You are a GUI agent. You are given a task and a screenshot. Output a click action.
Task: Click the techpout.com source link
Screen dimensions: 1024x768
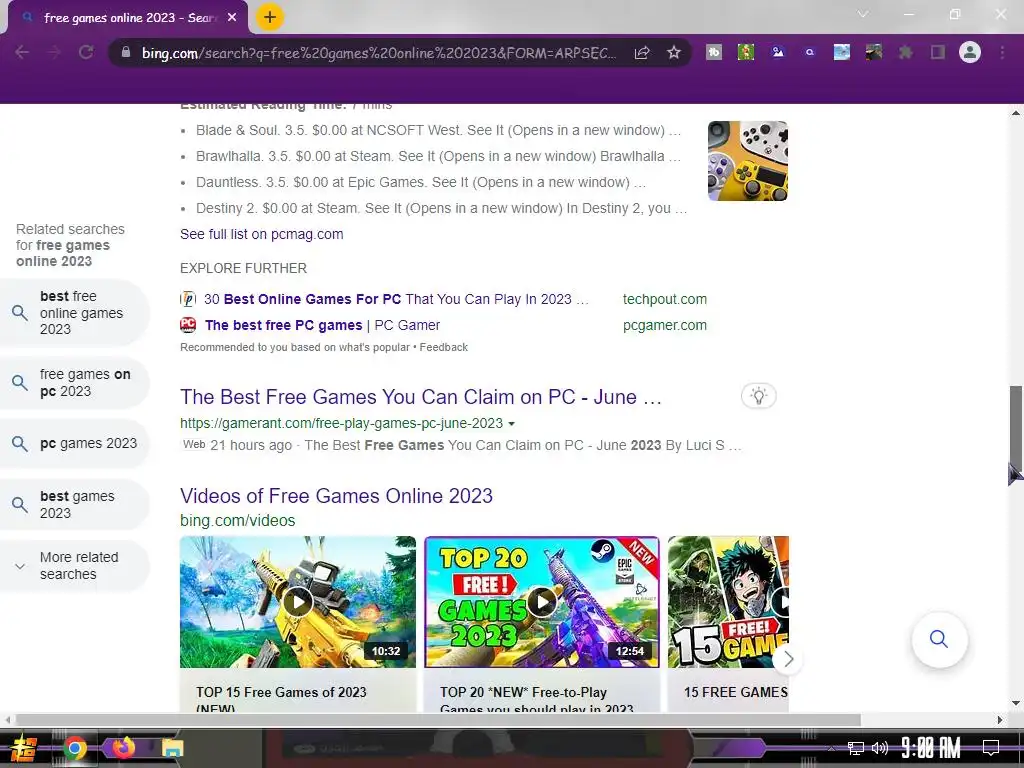(664, 299)
